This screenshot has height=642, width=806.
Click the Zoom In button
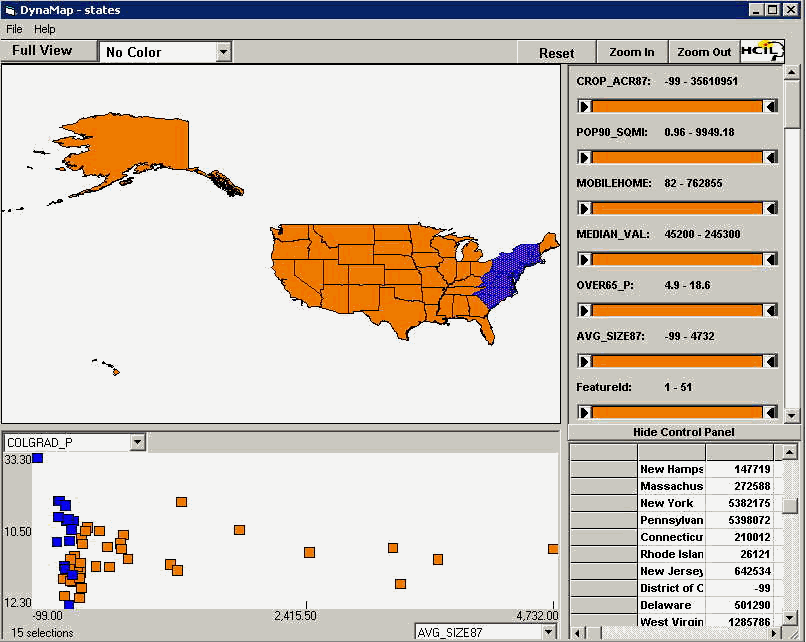click(x=632, y=52)
